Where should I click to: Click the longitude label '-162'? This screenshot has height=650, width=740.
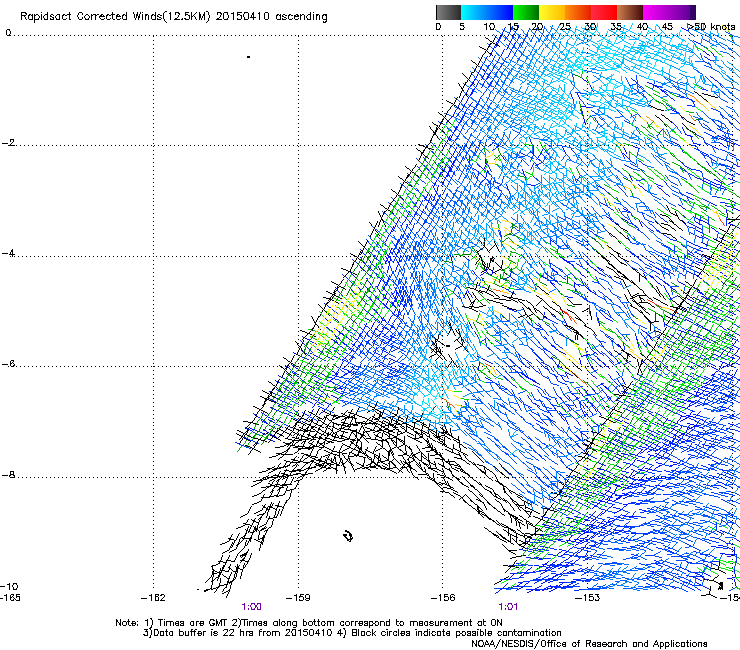coord(153,598)
